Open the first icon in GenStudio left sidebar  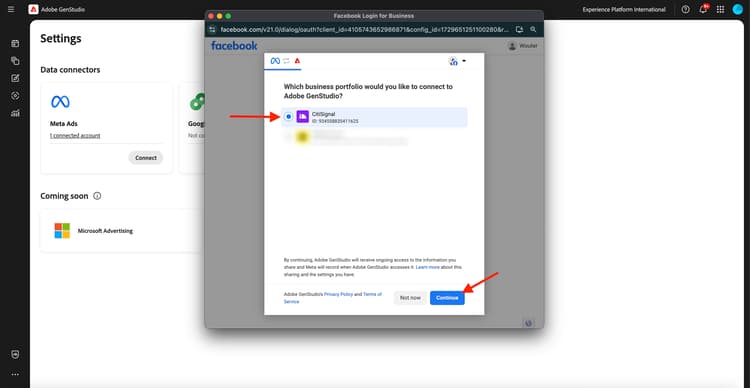pos(15,44)
